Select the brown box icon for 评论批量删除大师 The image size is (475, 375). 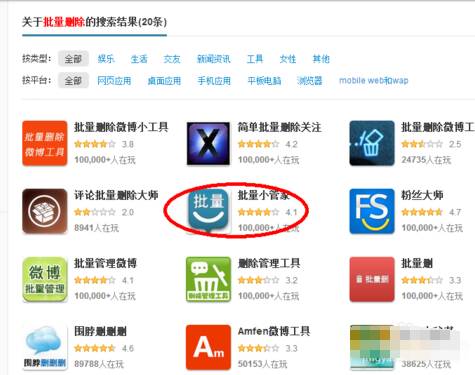[x=45, y=211]
